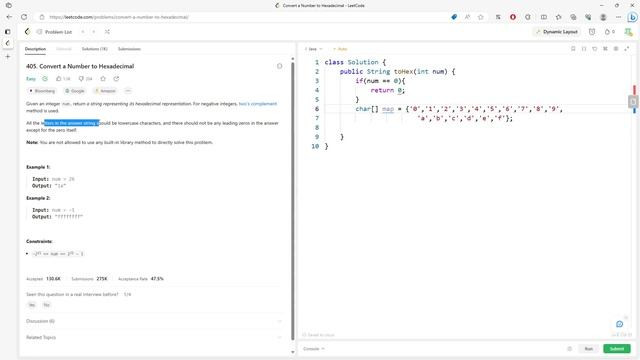Click the note icon beside problem title

[280, 66]
